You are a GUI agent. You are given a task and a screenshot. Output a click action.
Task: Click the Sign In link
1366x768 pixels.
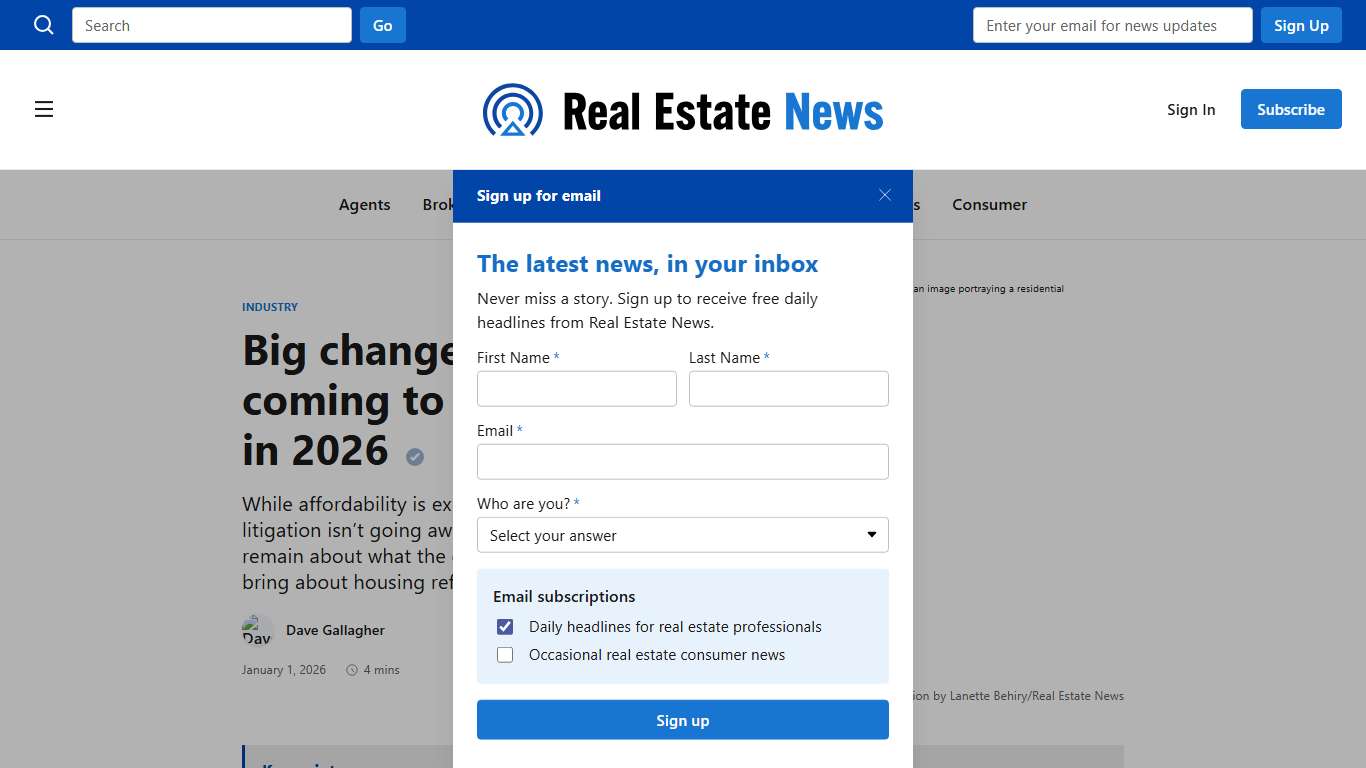1190,109
